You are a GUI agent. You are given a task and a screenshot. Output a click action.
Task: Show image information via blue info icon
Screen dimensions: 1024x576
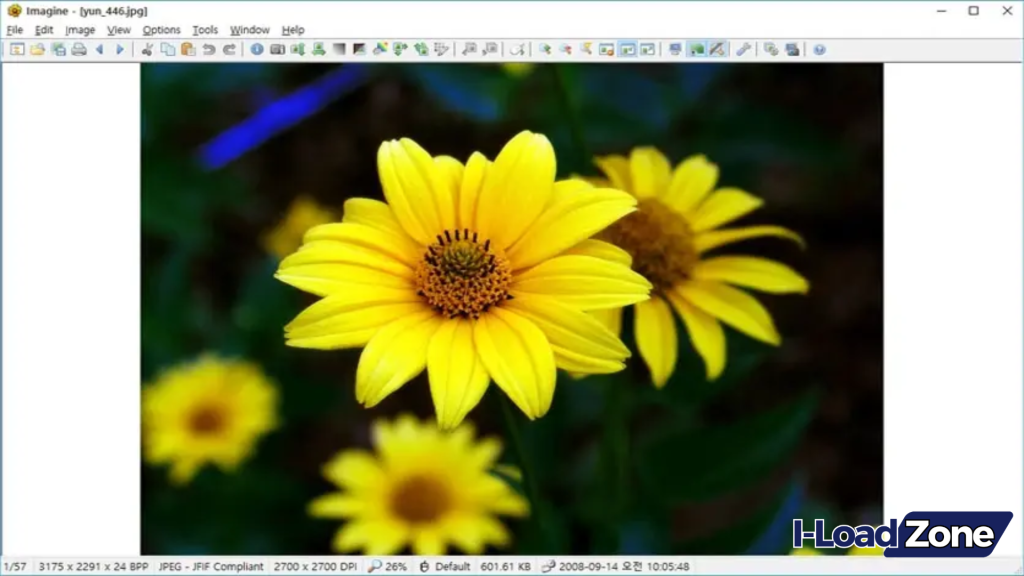pyautogui.click(x=257, y=49)
